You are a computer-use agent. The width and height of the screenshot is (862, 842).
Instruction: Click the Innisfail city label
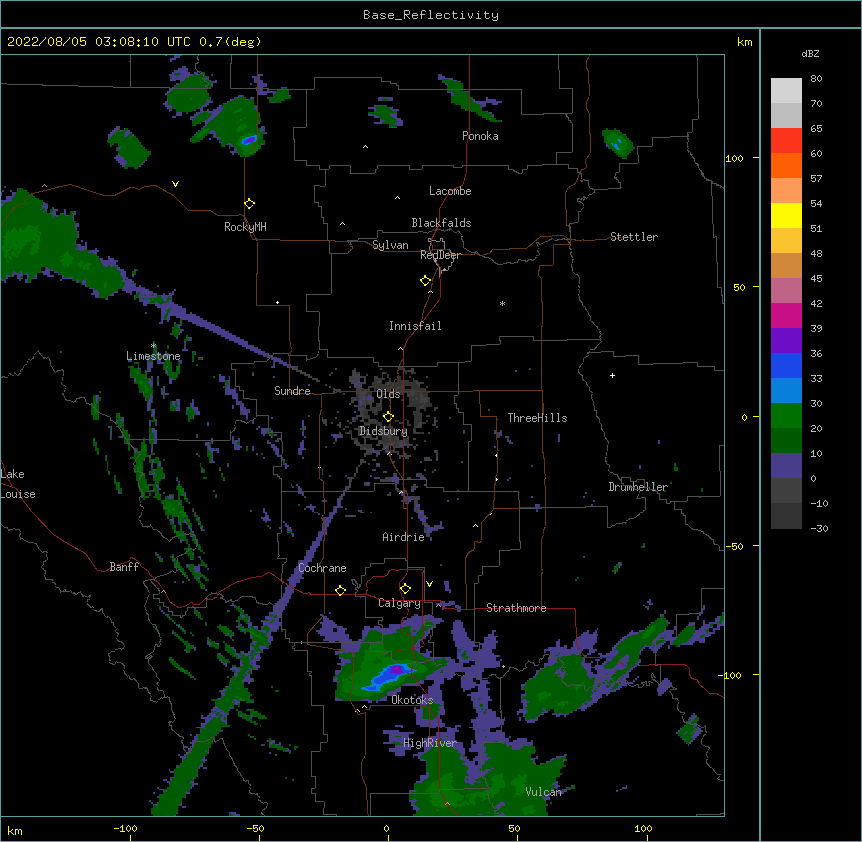[x=415, y=326]
